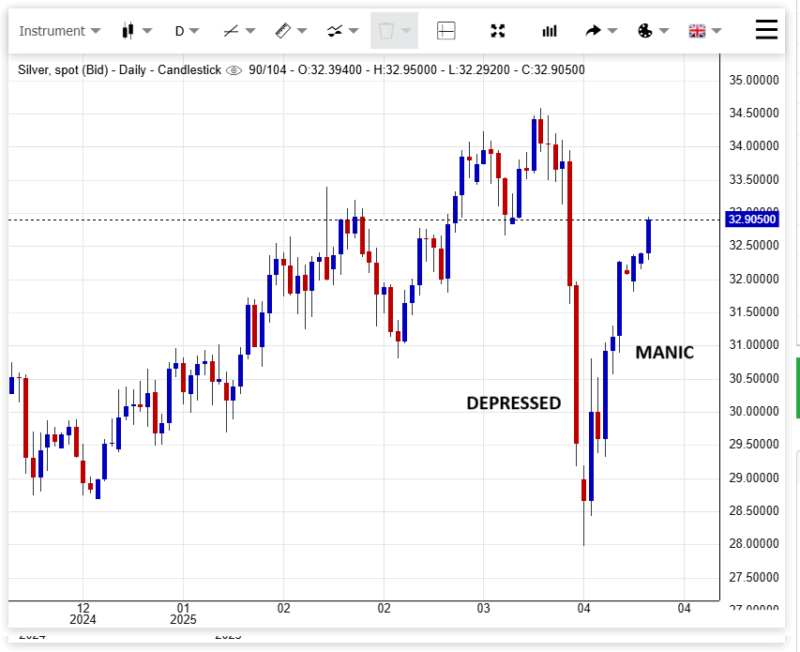The width and height of the screenshot is (800, 652).
Task: Open the indicators menu
Action: tap(343, 31)
